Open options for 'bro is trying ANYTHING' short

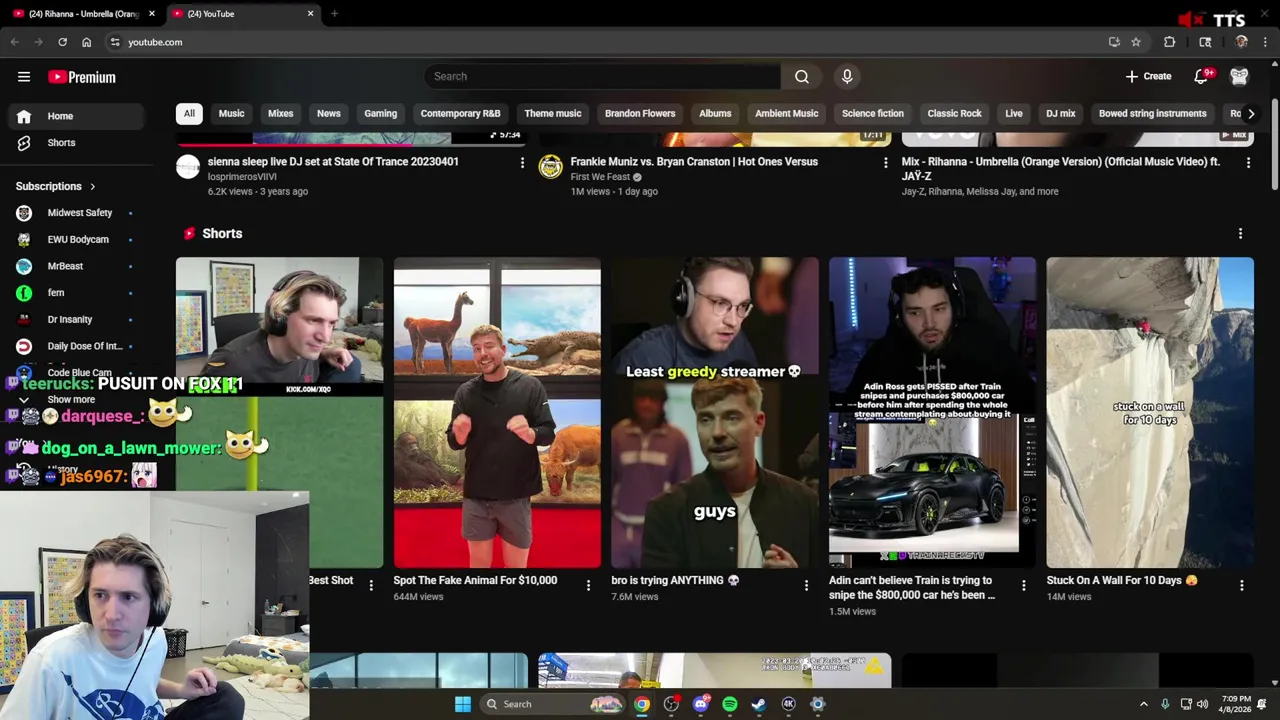click(806, 585)
